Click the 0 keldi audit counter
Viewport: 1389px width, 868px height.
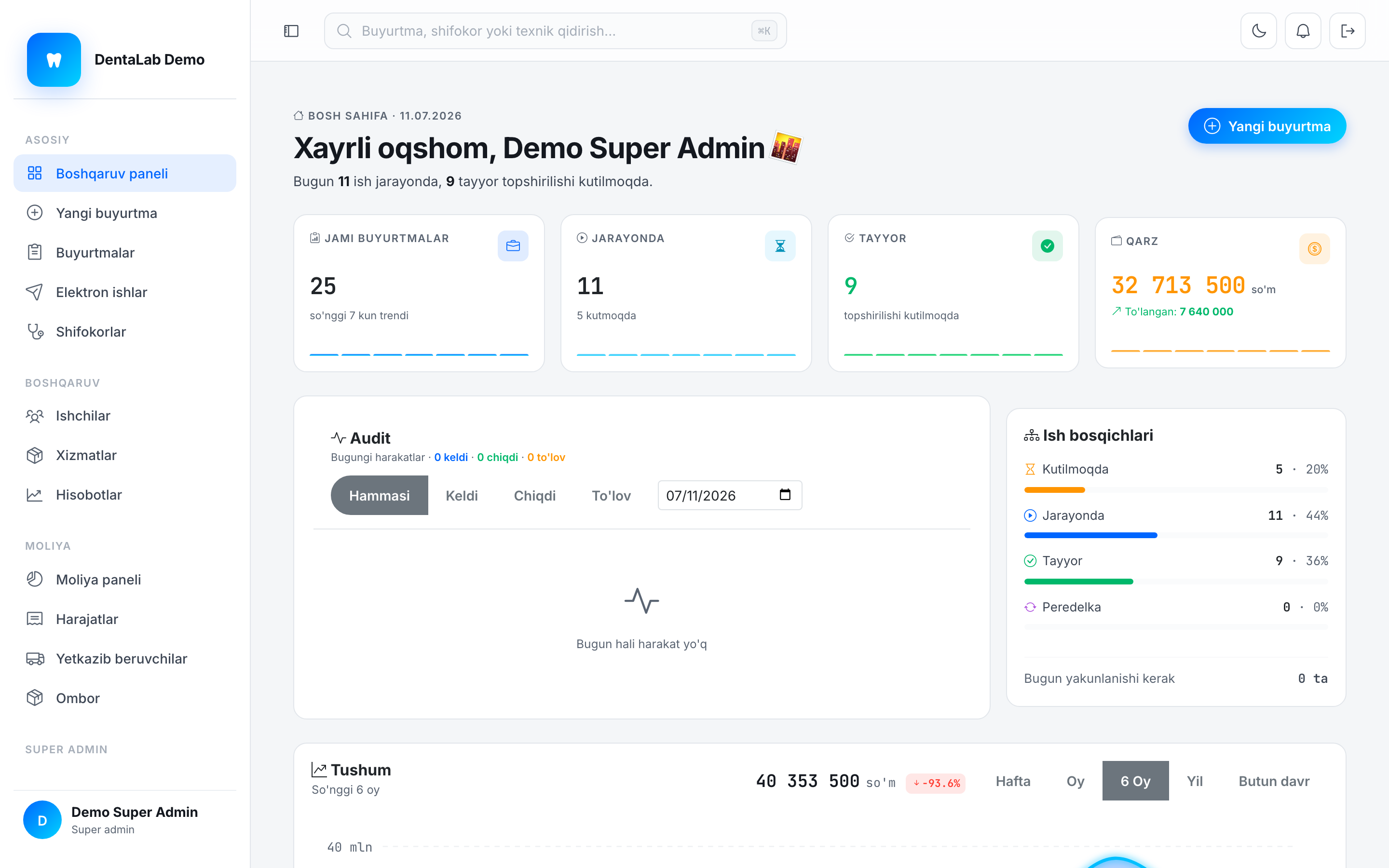click(x=450, y=457)
